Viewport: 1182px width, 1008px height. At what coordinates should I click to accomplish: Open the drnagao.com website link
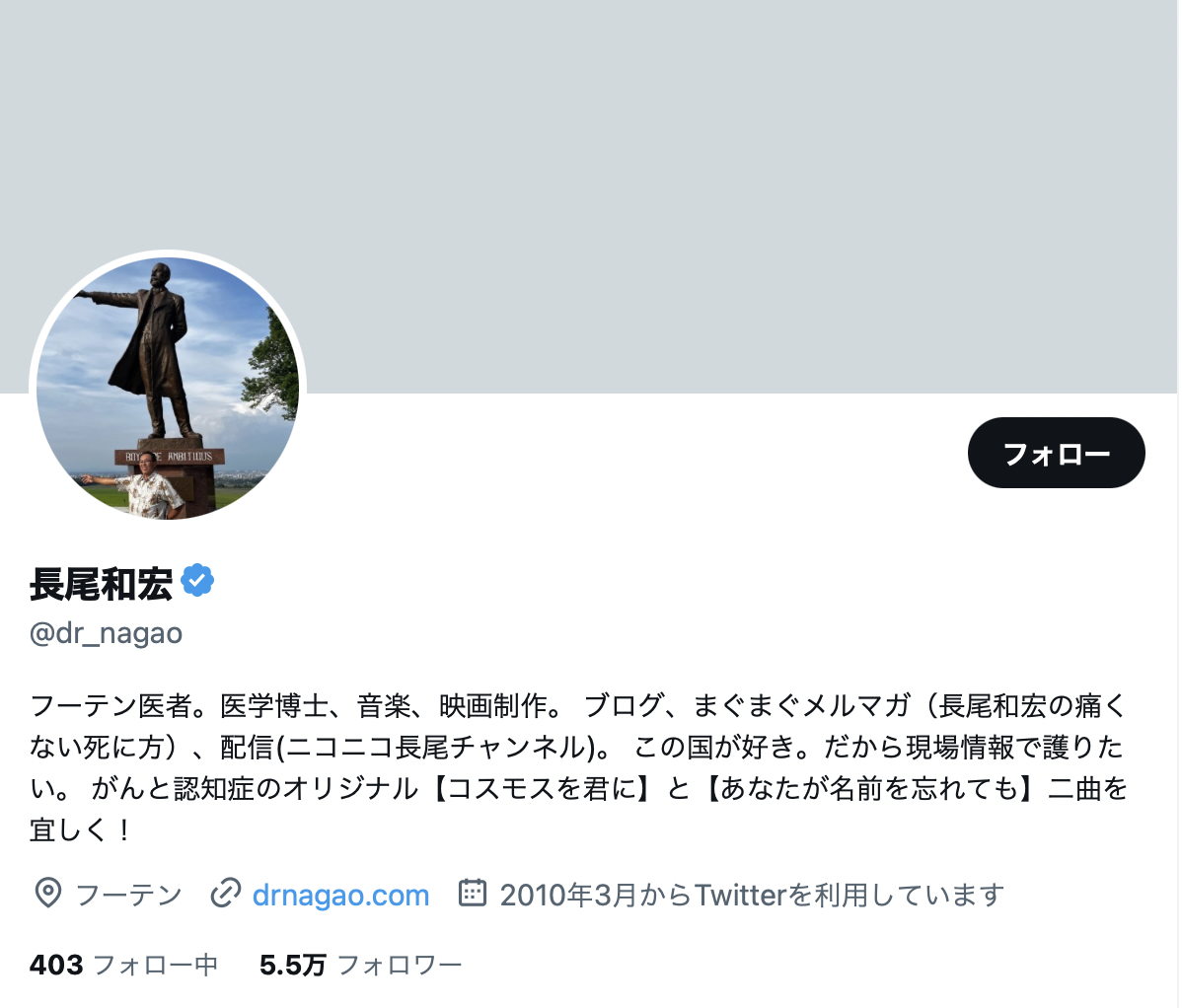pyautogui.click(x=340, y=895)
